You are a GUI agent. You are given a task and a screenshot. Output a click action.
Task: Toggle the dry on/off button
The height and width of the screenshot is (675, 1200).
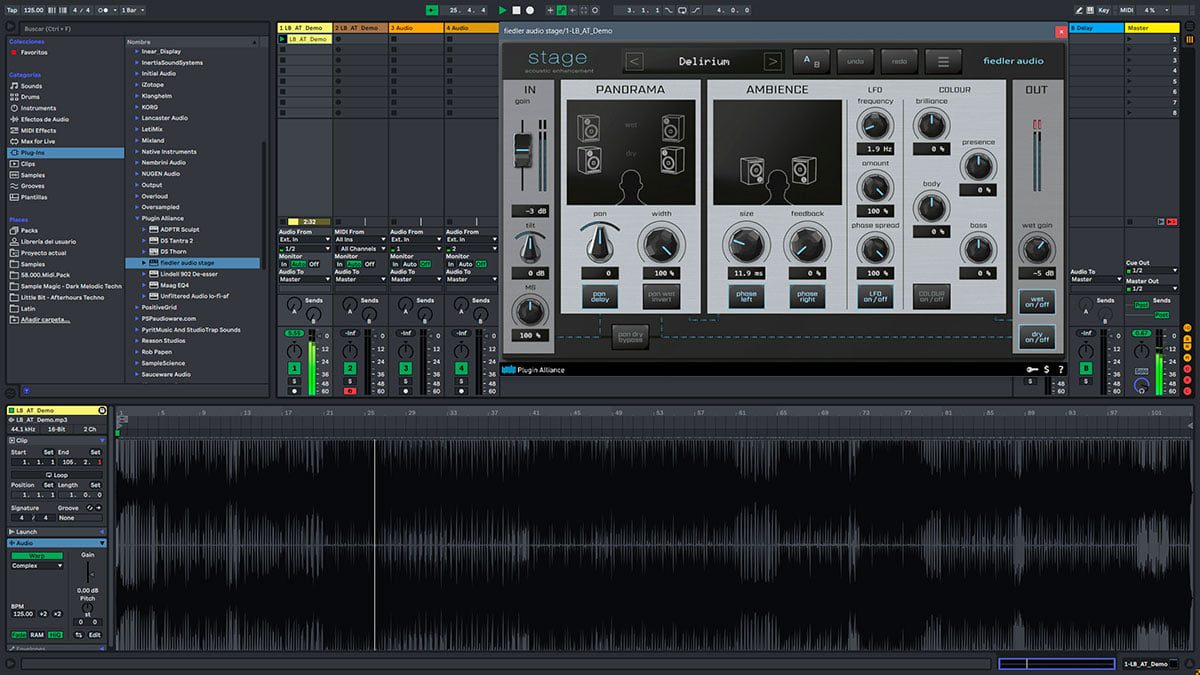(x=1037, y=337)
